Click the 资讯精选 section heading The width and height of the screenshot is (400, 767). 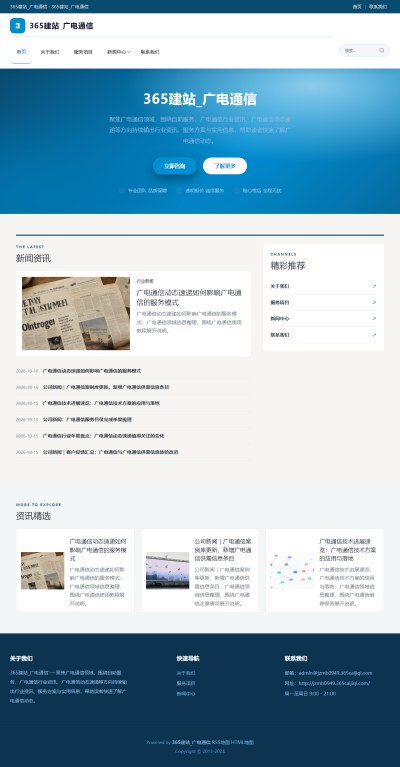point(33,516)
